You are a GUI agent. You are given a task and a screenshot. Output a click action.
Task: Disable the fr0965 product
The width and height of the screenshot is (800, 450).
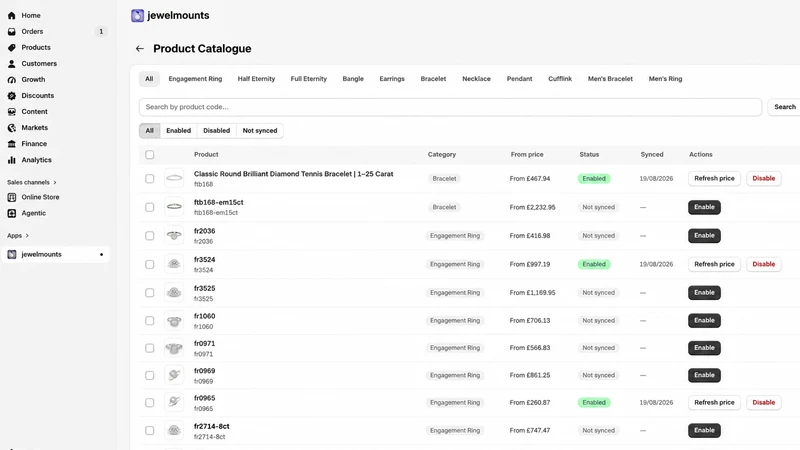(x=763, y=403)
